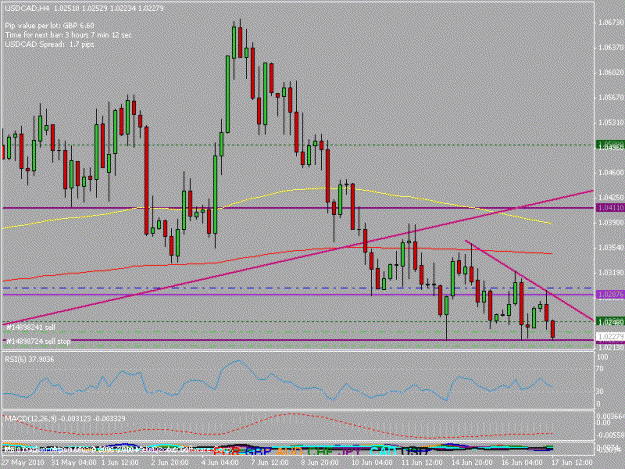Click the '4 Jun 04:00' time axis label
Viewport: 625px width, 469px height.
tap(220, 463)
